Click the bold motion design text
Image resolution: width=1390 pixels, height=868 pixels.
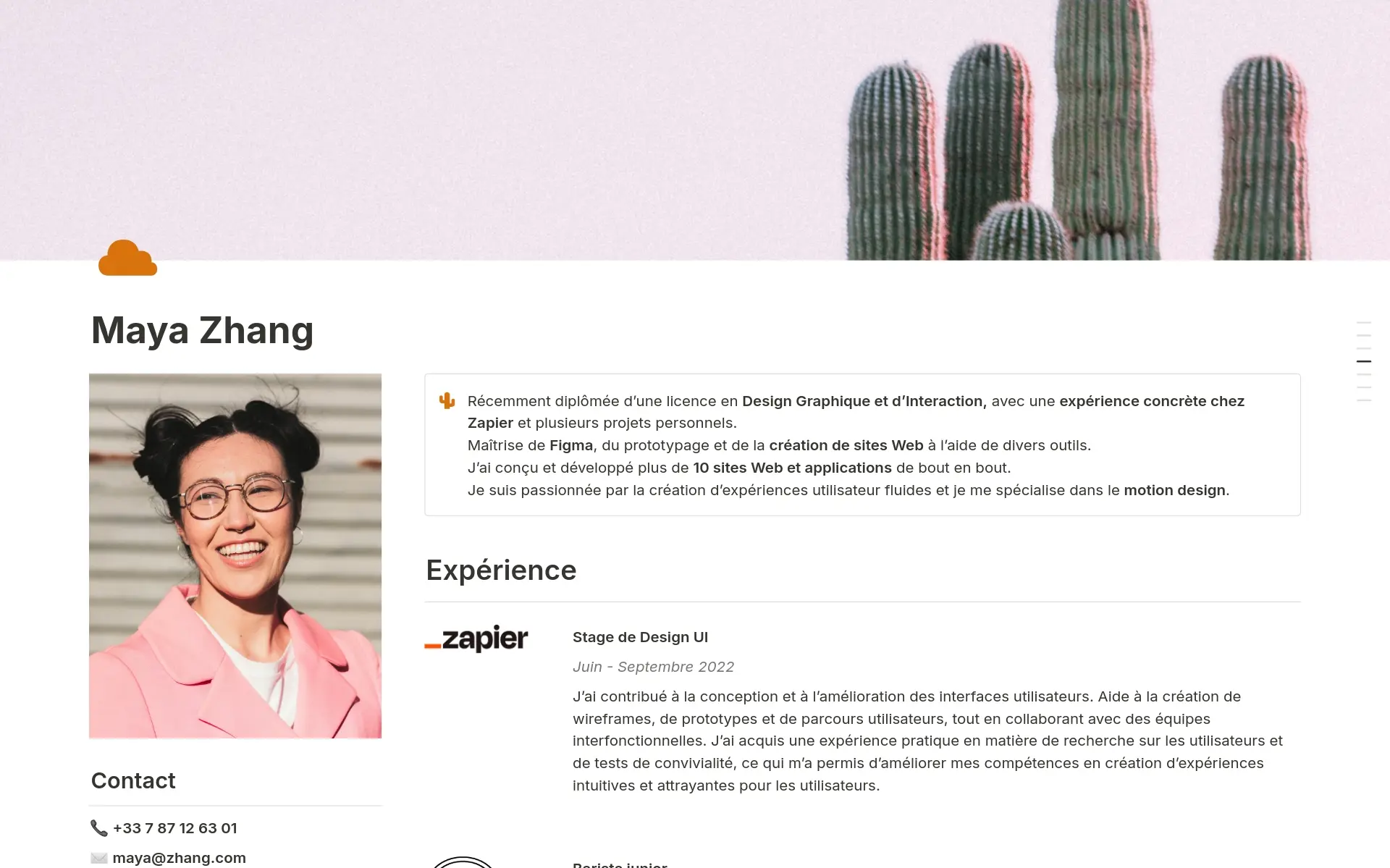click(x=1174, y=490)
